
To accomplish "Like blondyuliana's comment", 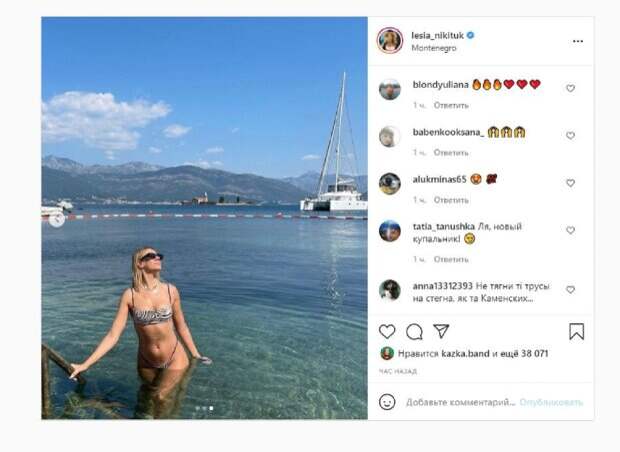I will pyautogui.click(x=570, y=88).
